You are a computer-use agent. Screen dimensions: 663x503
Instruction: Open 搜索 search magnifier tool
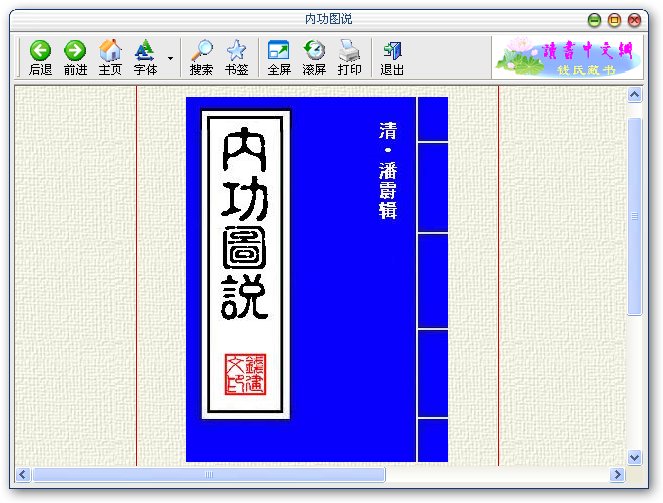201,57
